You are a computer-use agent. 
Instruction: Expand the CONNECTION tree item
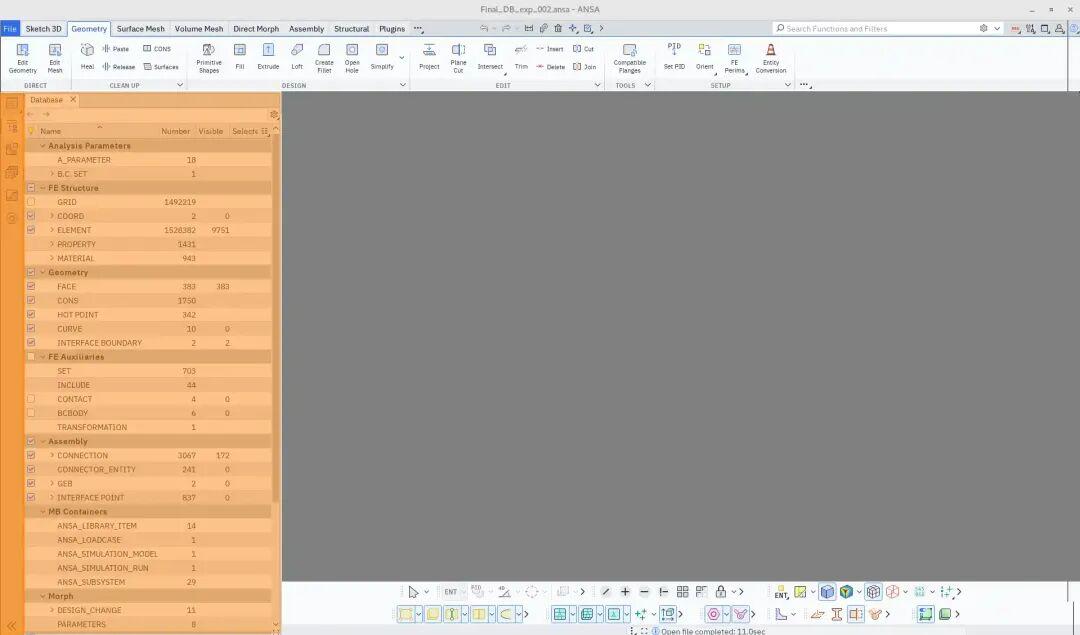click(52, 455)
